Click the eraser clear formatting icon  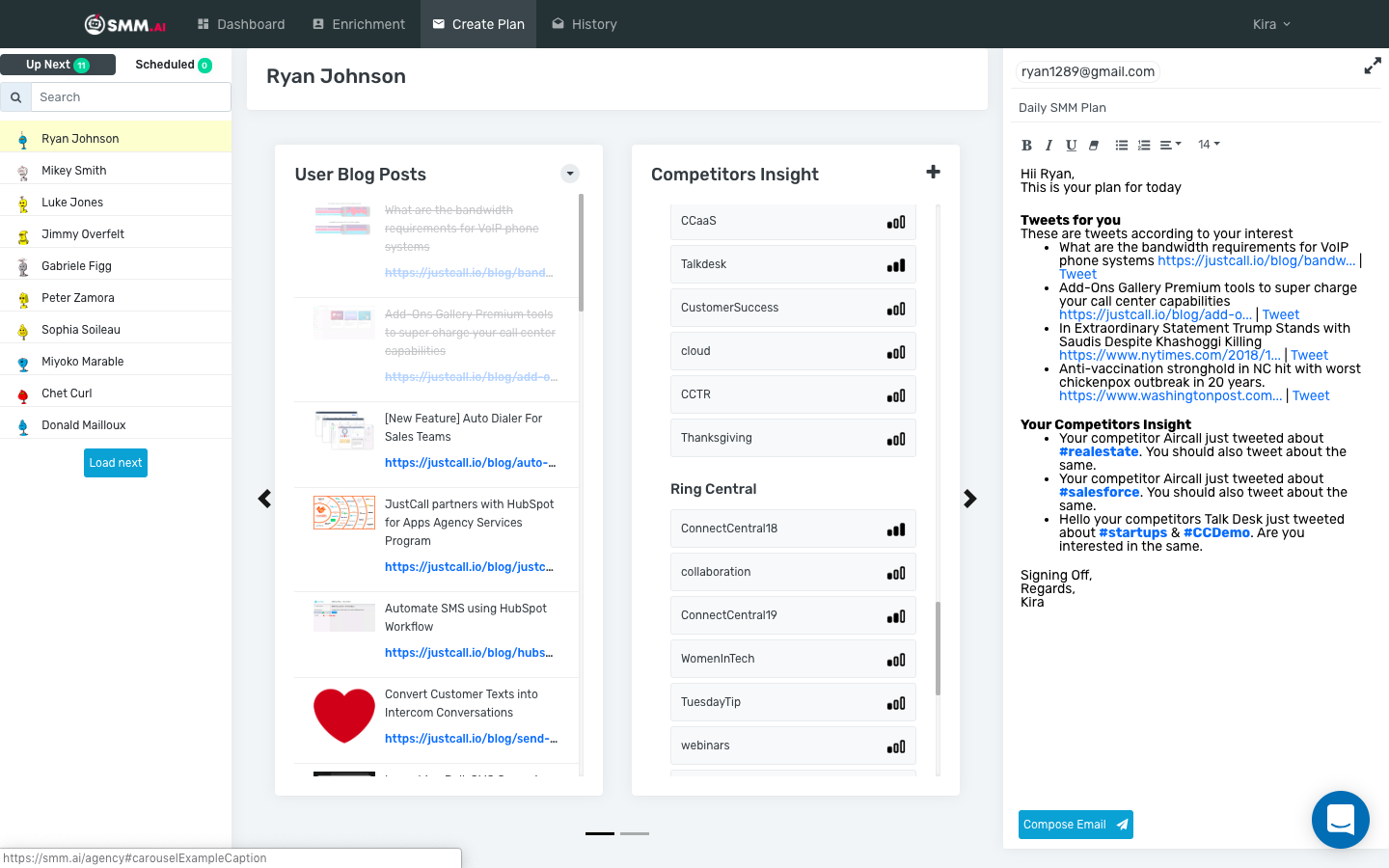[x=1094, y=145]
